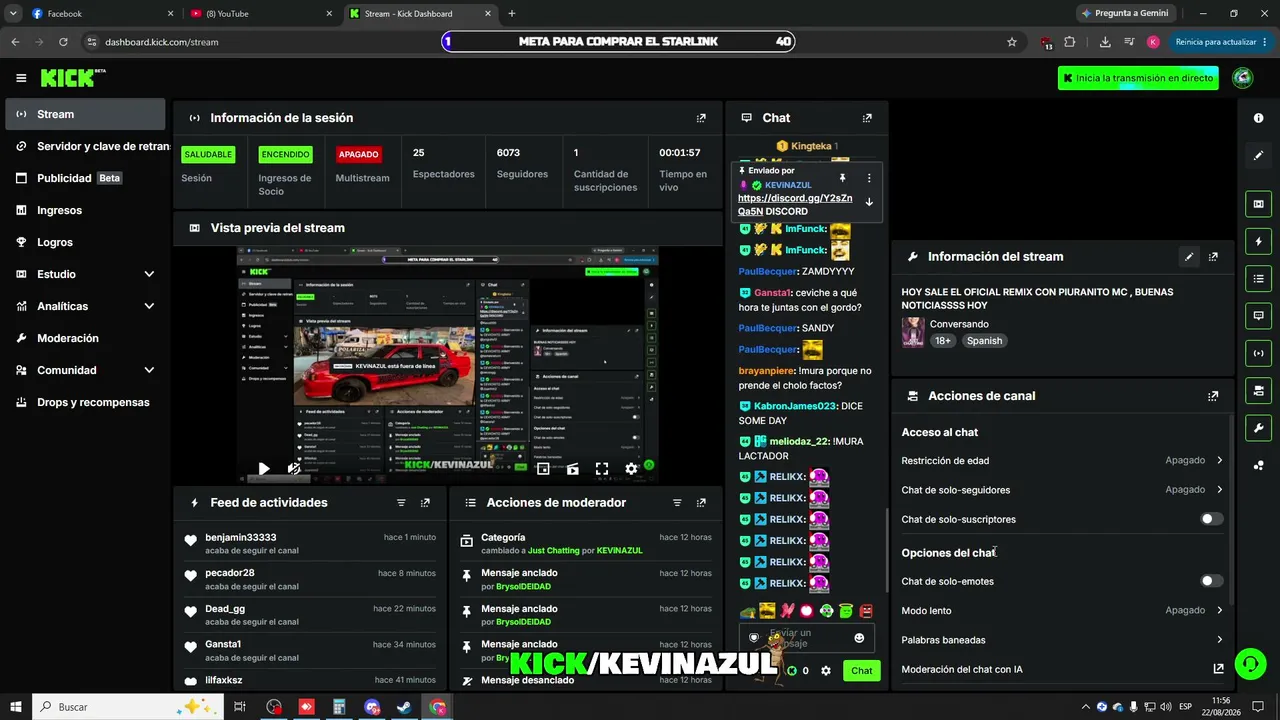This screenshot has width=1280, height=720.
Task: Open Restricción de edad options
Action: [x=1062, y=461]
